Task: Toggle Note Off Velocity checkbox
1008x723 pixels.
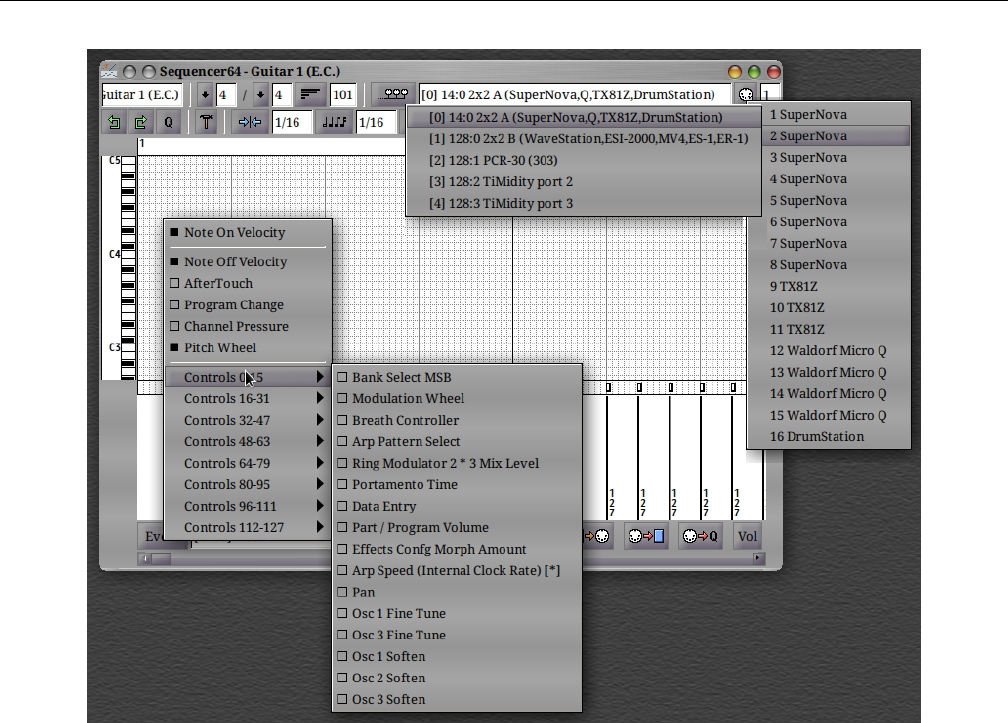Action: [x=175, y=262]
